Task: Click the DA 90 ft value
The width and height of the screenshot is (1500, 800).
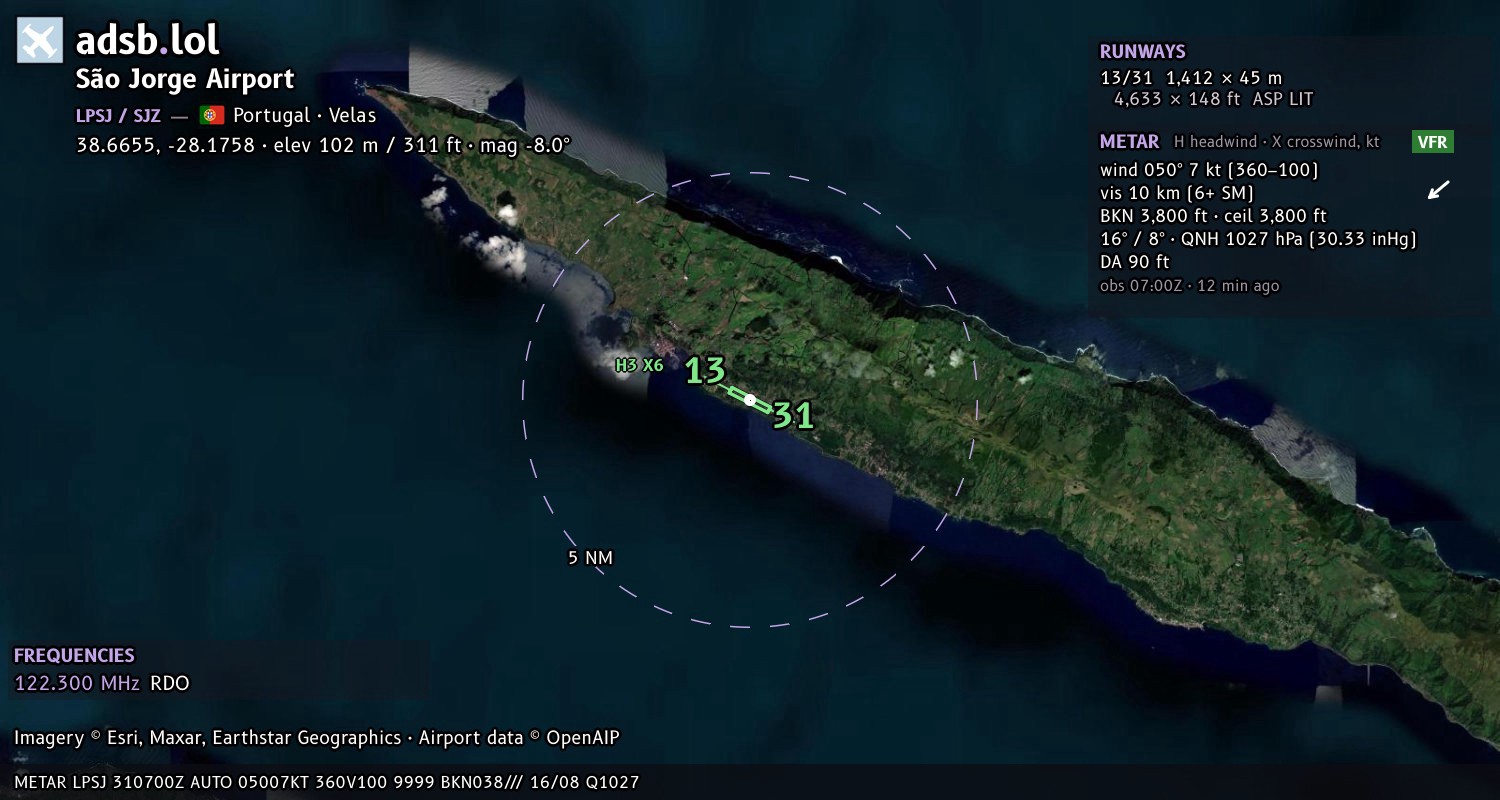Action: point(1135,262)
